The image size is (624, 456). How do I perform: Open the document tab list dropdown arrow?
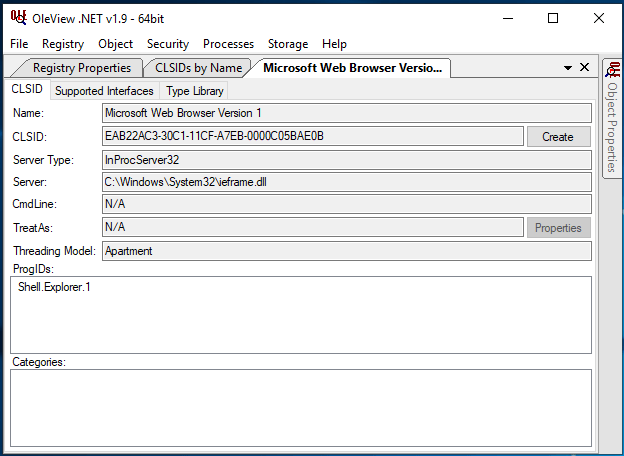tap(568, 68)
